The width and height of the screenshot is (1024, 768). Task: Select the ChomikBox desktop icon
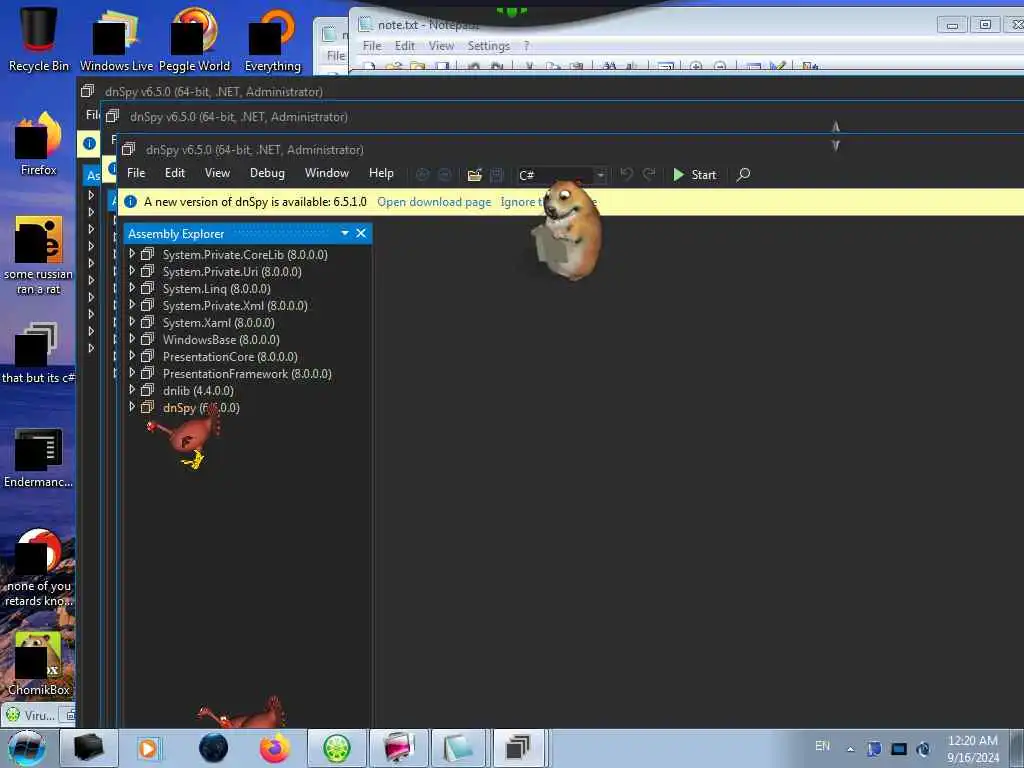coord(39,664)
